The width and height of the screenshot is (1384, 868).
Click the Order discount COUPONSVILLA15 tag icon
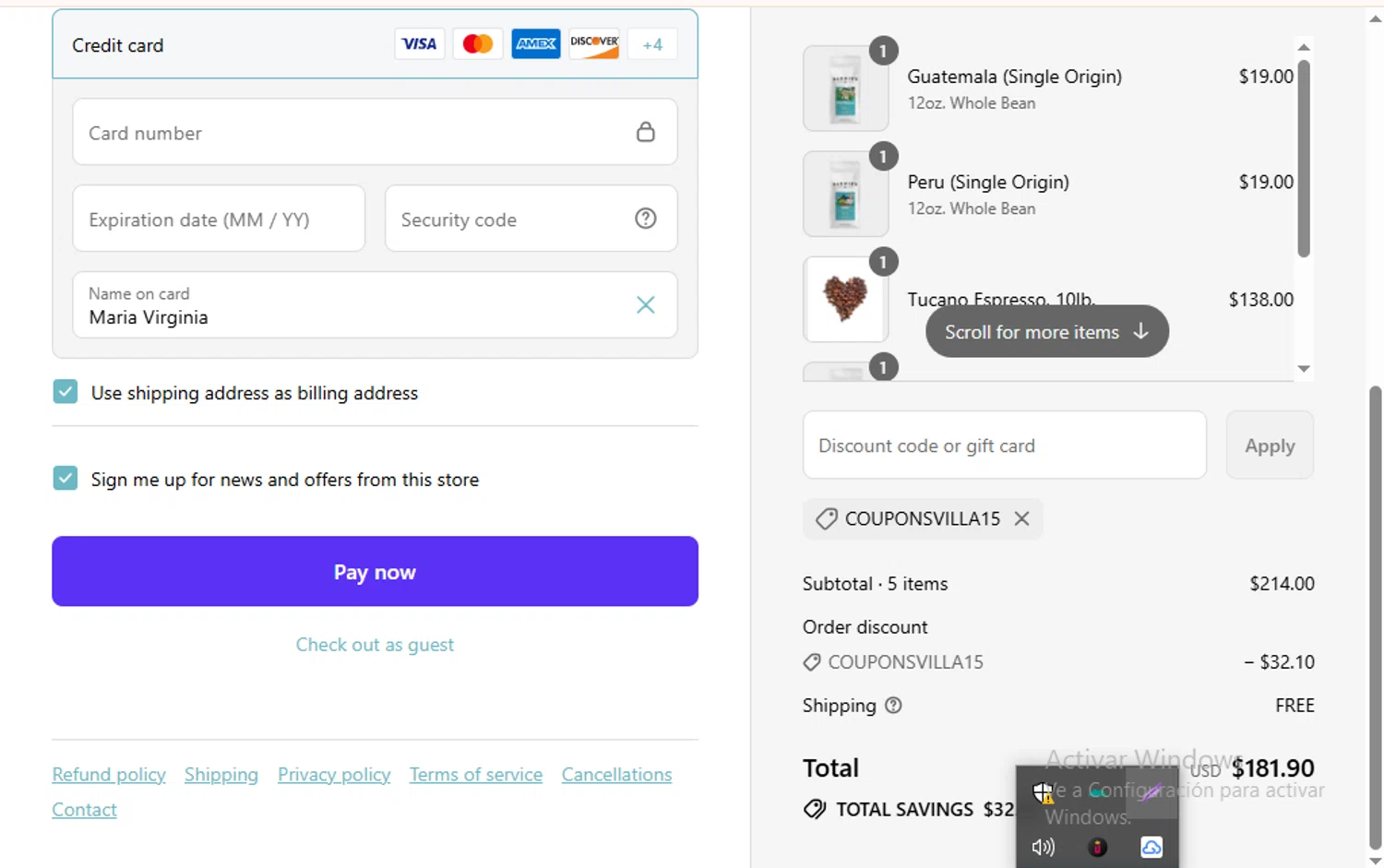point(812,662)
